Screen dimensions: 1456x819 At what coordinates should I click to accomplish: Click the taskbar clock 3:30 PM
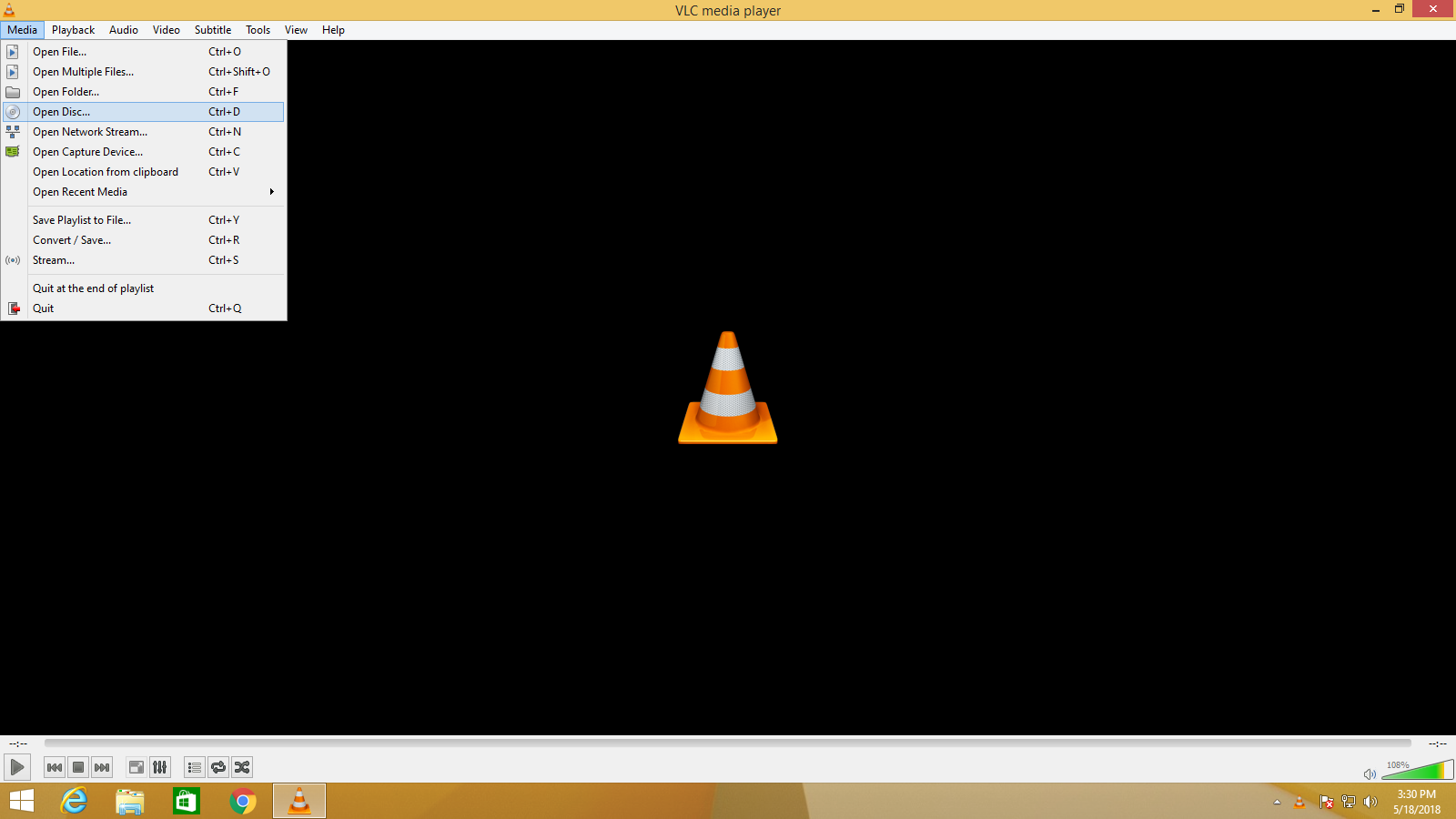point(1417,794)
